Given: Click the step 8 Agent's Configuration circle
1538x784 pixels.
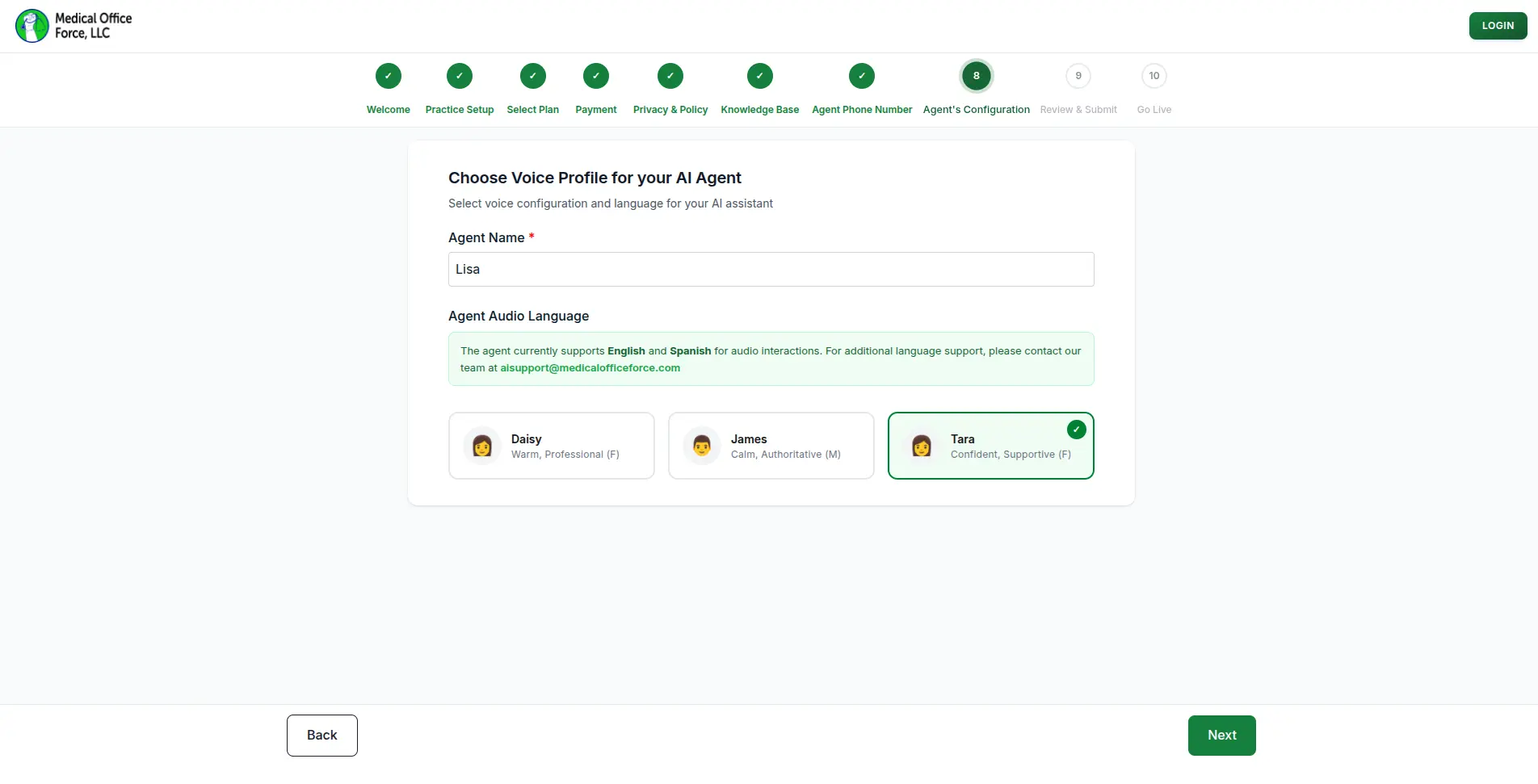Looking at the screenshot, I should 977,76.
